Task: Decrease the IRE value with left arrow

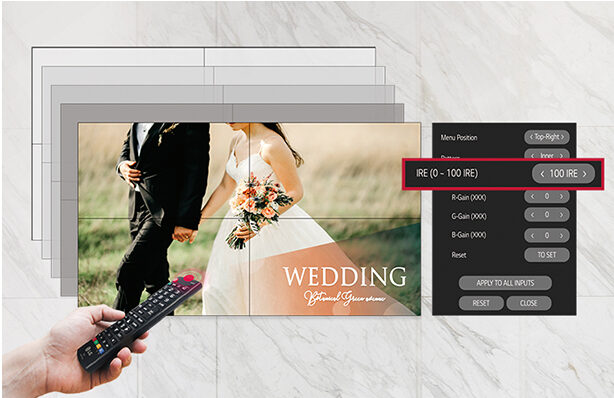Action: click(542, 174)
